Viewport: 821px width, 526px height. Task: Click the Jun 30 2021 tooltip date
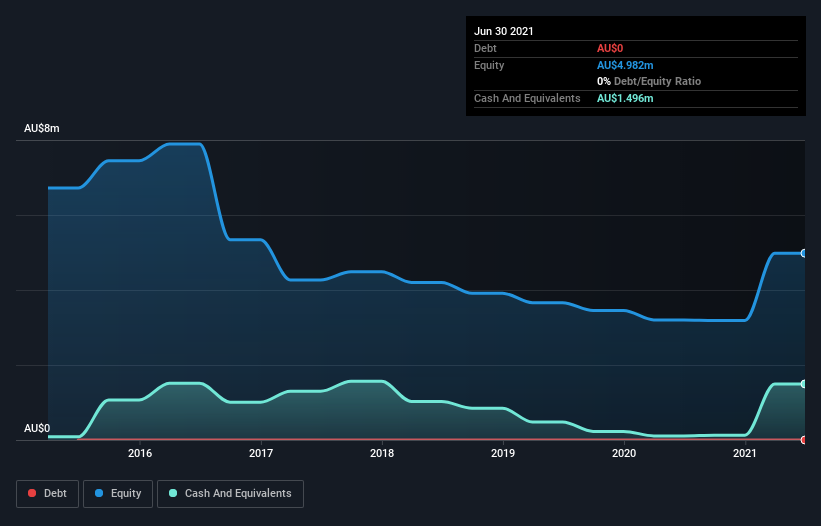click(504, 31)
